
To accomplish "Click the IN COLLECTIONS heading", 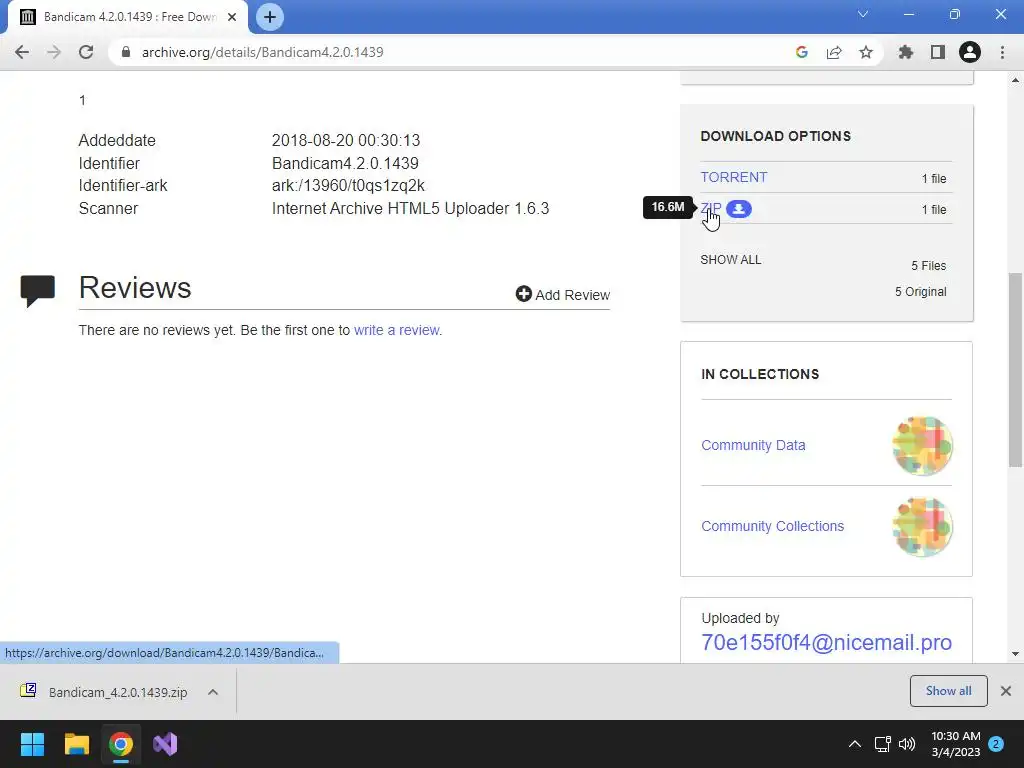I will (760, 374).
